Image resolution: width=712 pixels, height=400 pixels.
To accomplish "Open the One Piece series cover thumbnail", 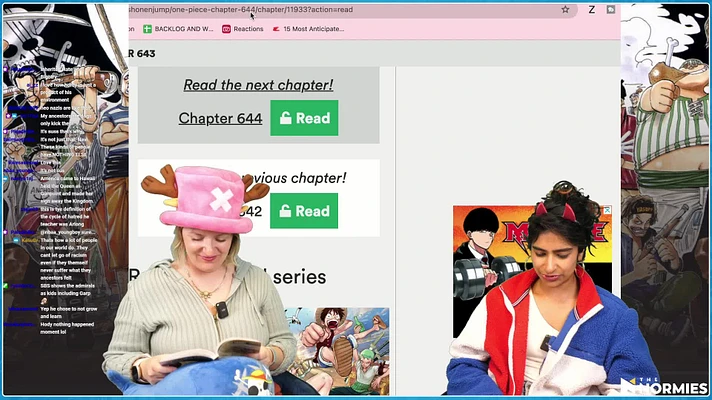I will point(337,351).
